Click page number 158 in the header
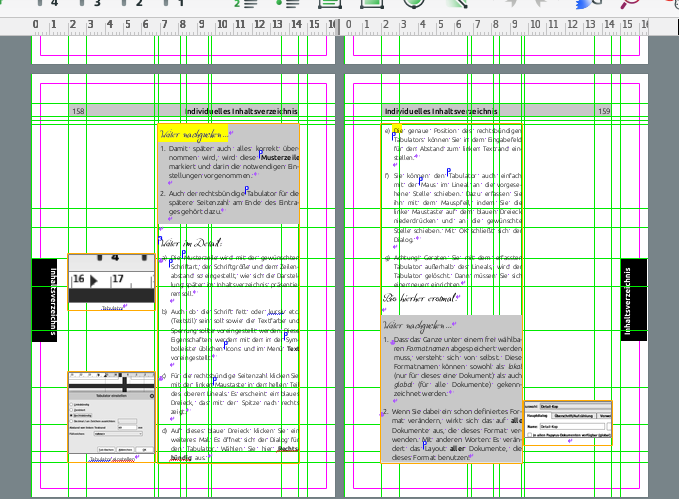Screen dimensions: 679x499 tap(78, 111)
